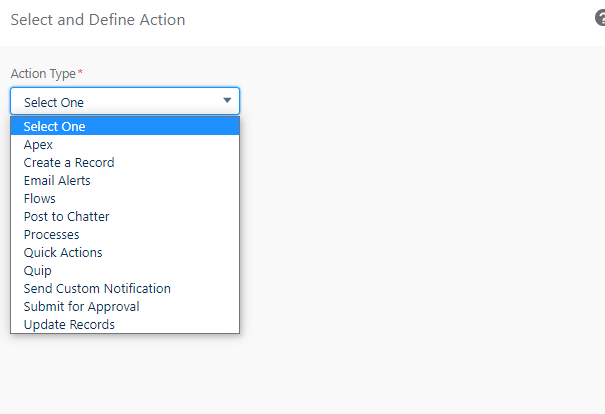The width and height of the screenshot is (605, 414).
Task: Open the Action Type combo box
Action: point(125,101)
